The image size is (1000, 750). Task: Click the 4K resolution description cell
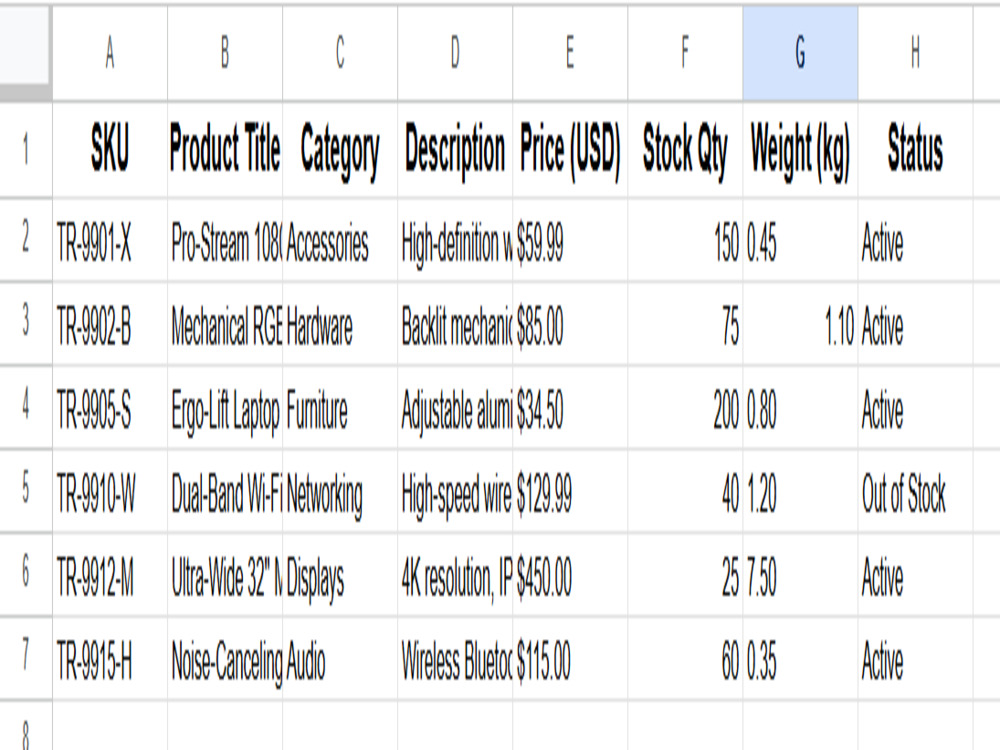[x=455, y=575]
